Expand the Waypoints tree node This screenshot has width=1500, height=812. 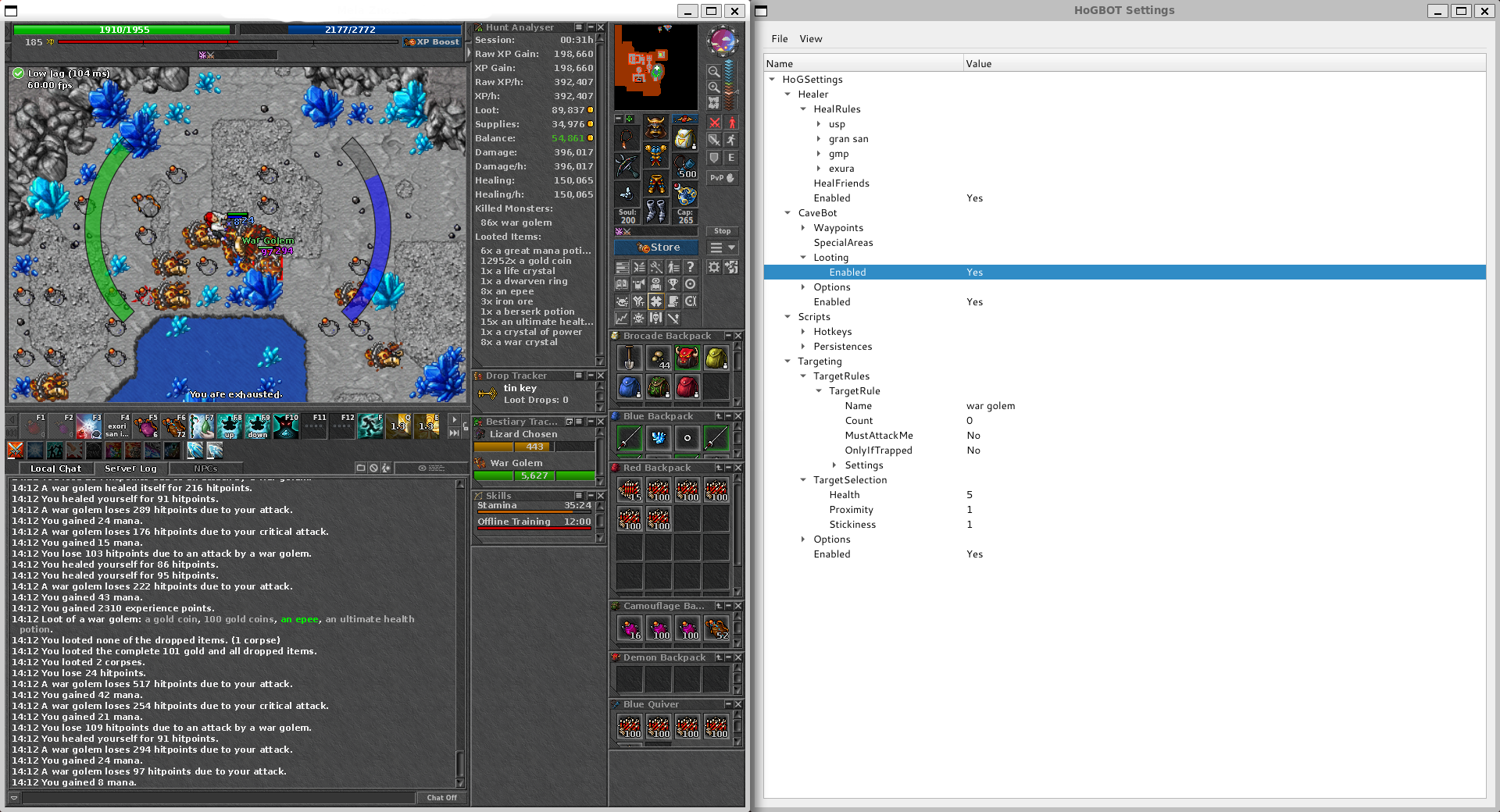[803, 228]
